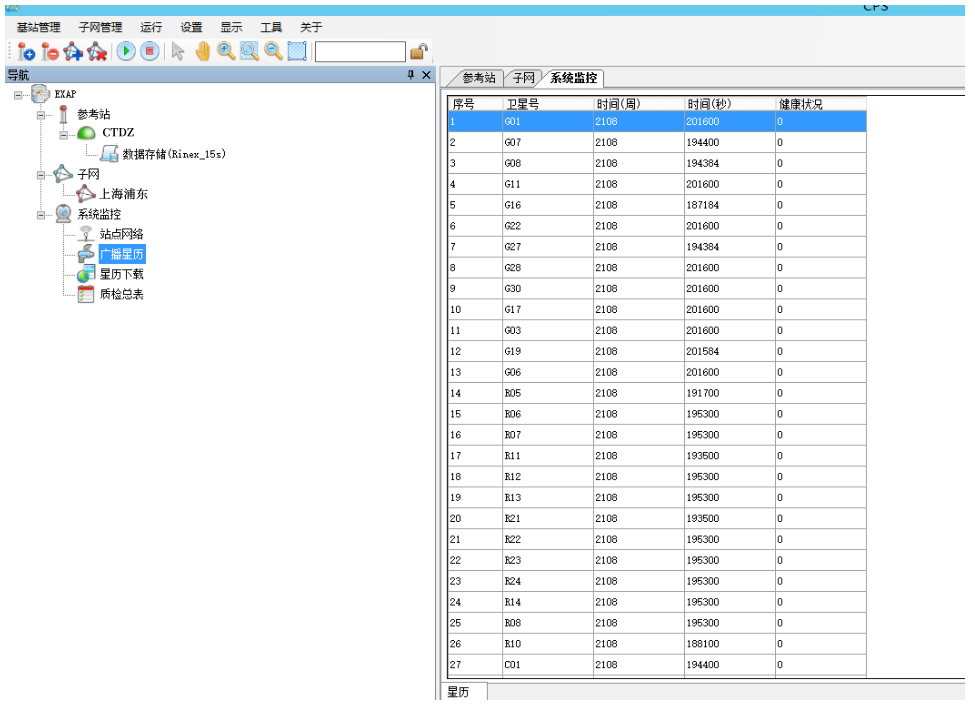
Task: Select the 上海浦东 subnet tree item
Action: click(124, 194)
